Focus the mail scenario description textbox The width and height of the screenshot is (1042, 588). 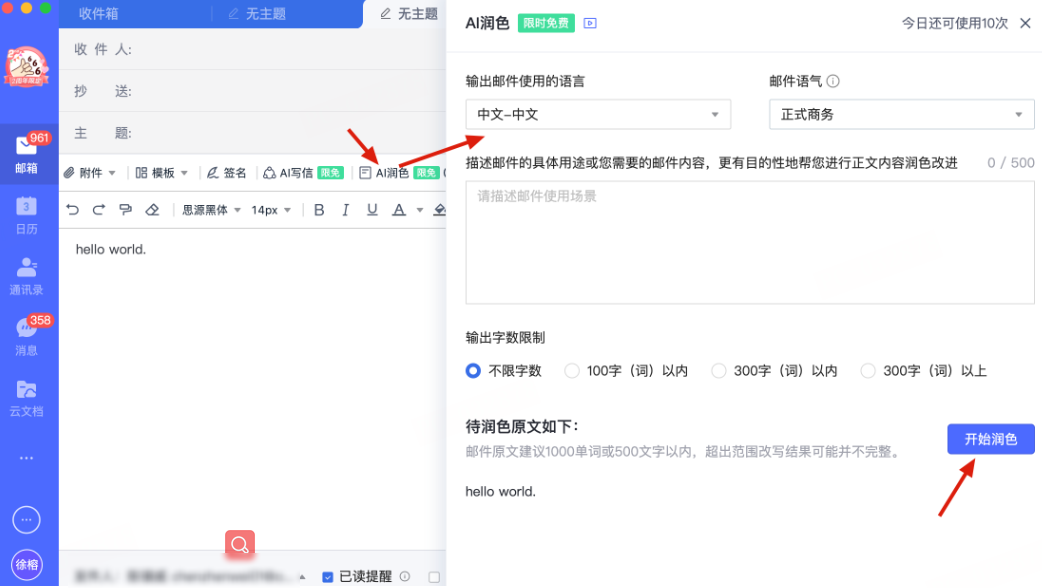(x=750, y=243)
